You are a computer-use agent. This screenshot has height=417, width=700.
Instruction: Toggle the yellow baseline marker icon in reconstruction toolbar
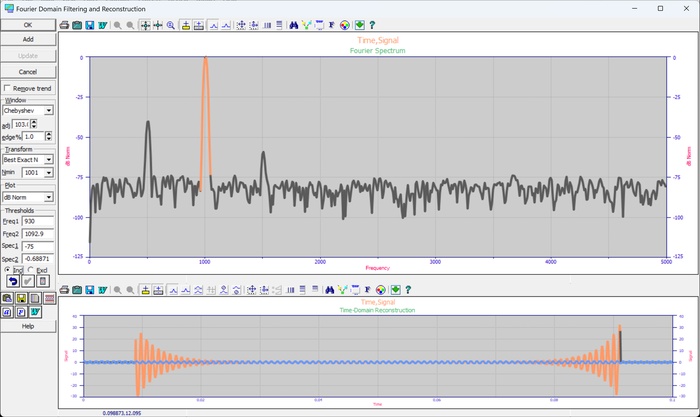(x=145, y=290)
